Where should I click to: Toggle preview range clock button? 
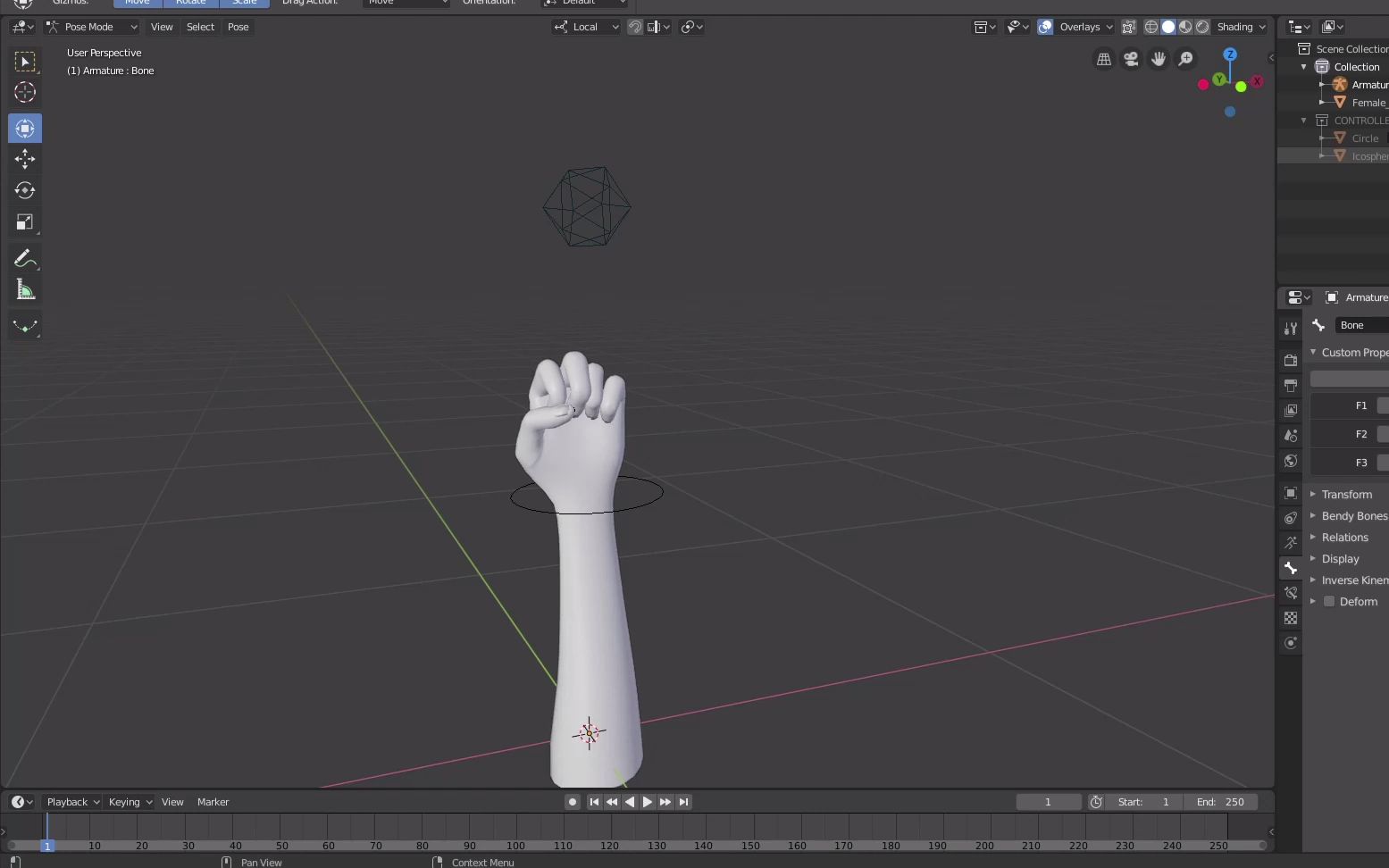coord(1096,802)
